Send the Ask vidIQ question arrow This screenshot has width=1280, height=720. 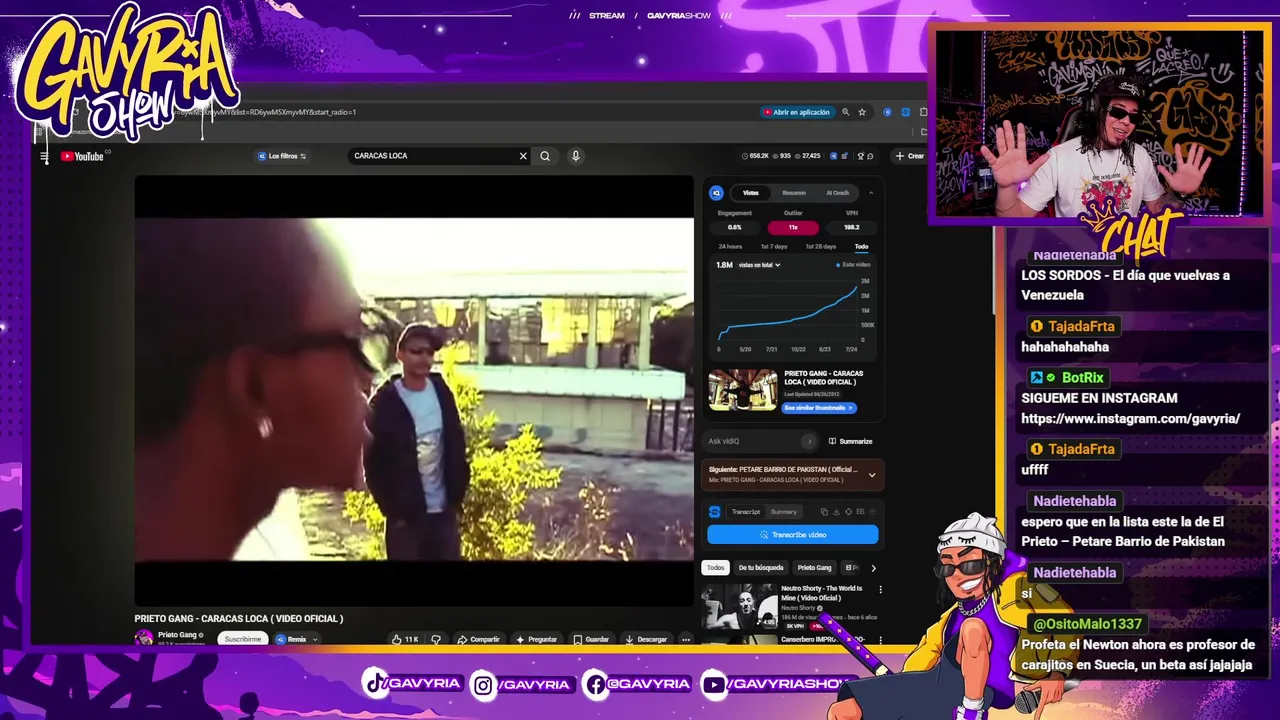pos(809,441)
